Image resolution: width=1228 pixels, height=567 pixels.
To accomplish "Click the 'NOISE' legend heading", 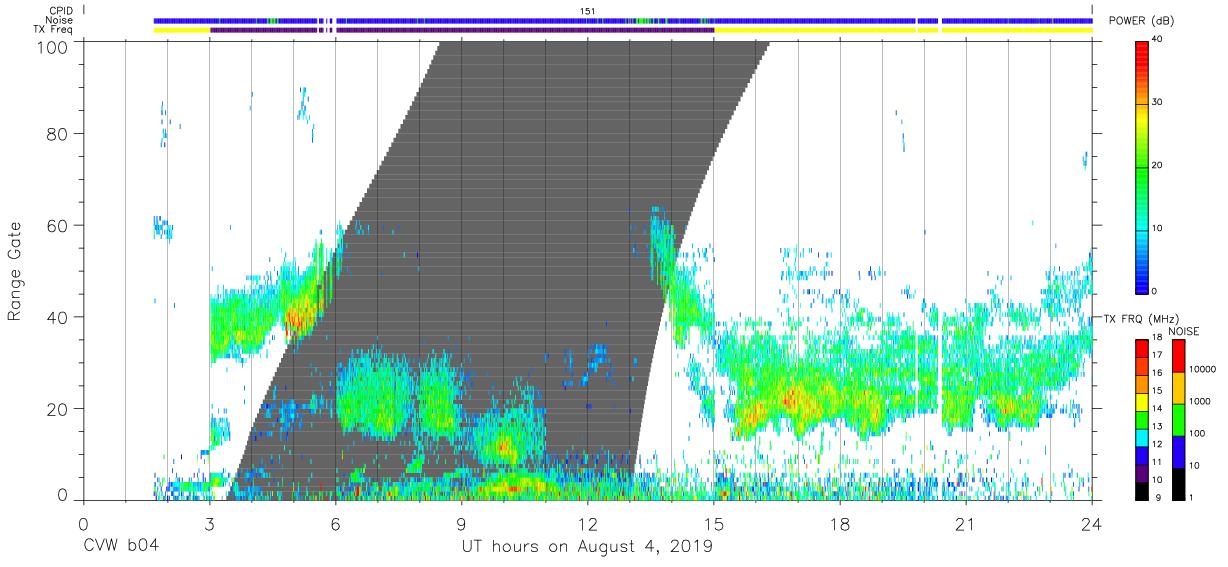I will 1186,331.
